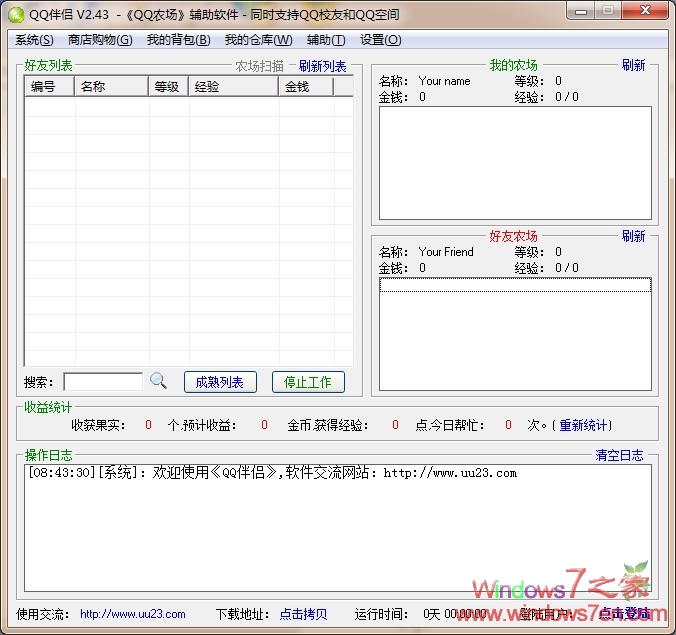Image resolution: width=676 pixels, height=635 pixels.
Task: Open the 辅助(T) menu
Action: pyautogui.click(x=325, y=40)
